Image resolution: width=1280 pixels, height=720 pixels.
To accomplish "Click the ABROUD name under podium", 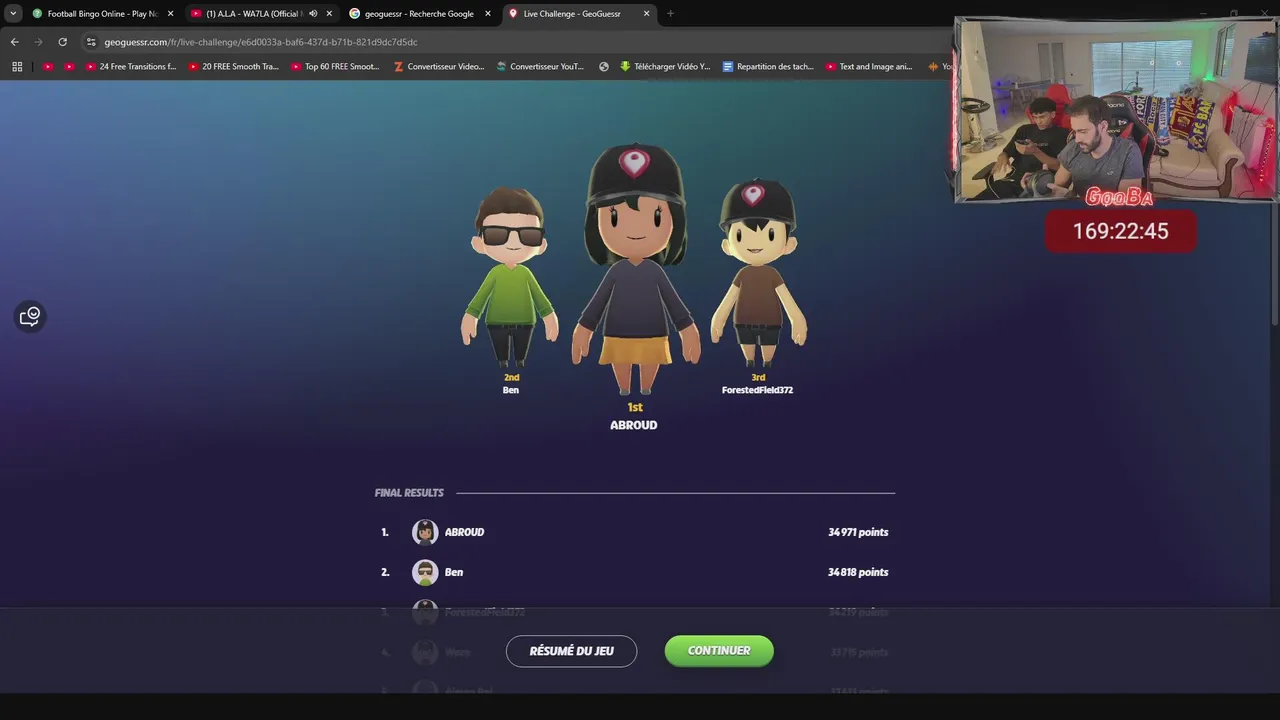I will click(634, 425).
